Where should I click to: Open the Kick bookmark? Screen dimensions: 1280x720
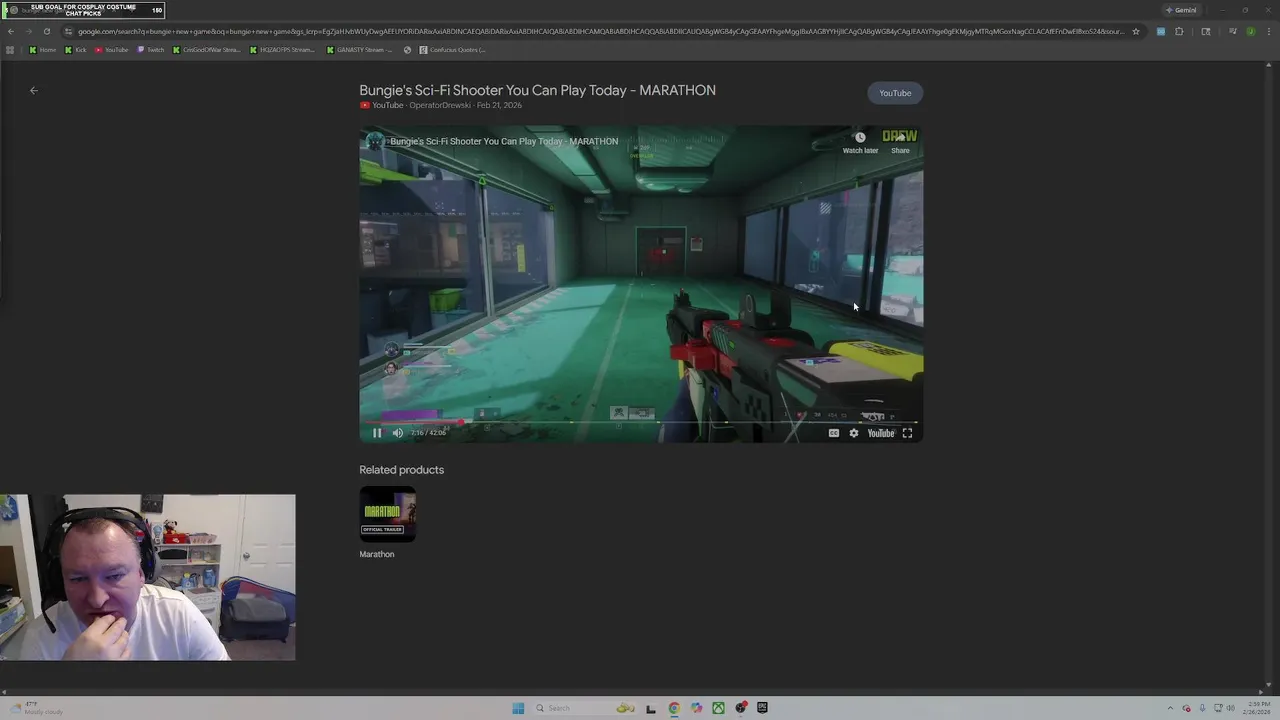coord(76,49)
